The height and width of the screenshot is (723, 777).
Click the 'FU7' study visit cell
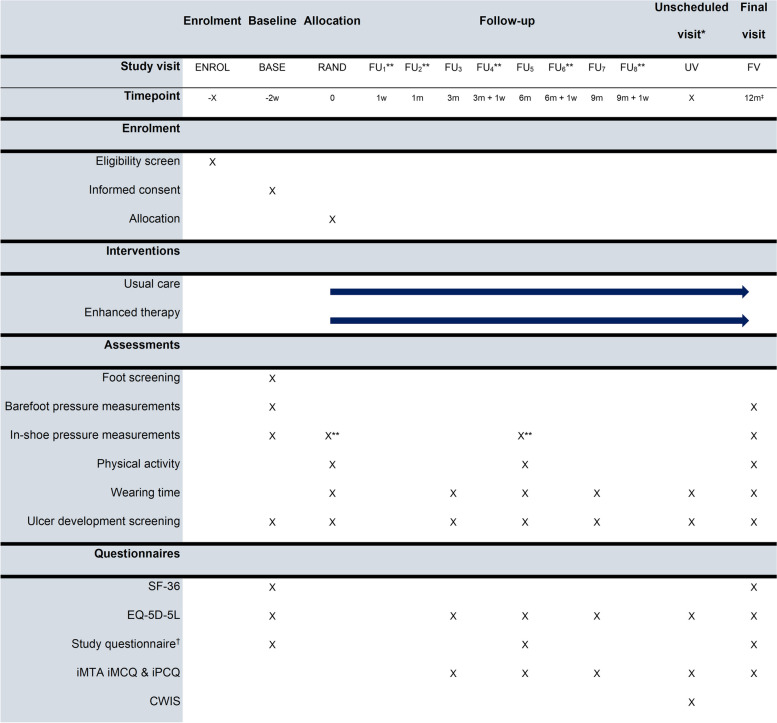coord(597,67)
